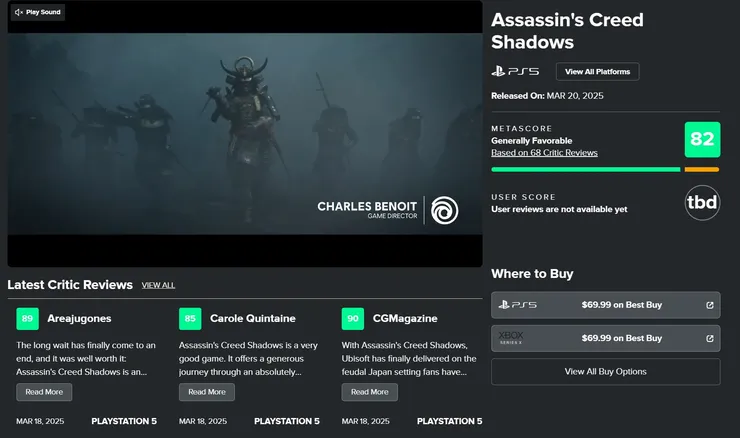This screenshot has height=438, width=740.
Task: Expand Carole Quintaine review with Read More
Action: [x=207, y=392]
